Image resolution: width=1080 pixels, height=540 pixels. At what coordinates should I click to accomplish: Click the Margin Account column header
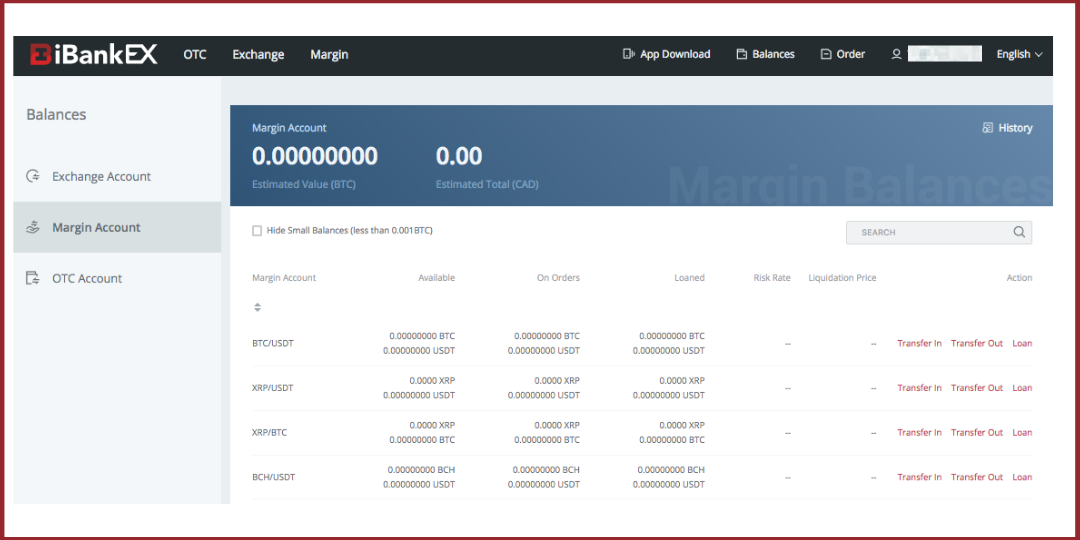pyautogui.click(x=284, y=278)
